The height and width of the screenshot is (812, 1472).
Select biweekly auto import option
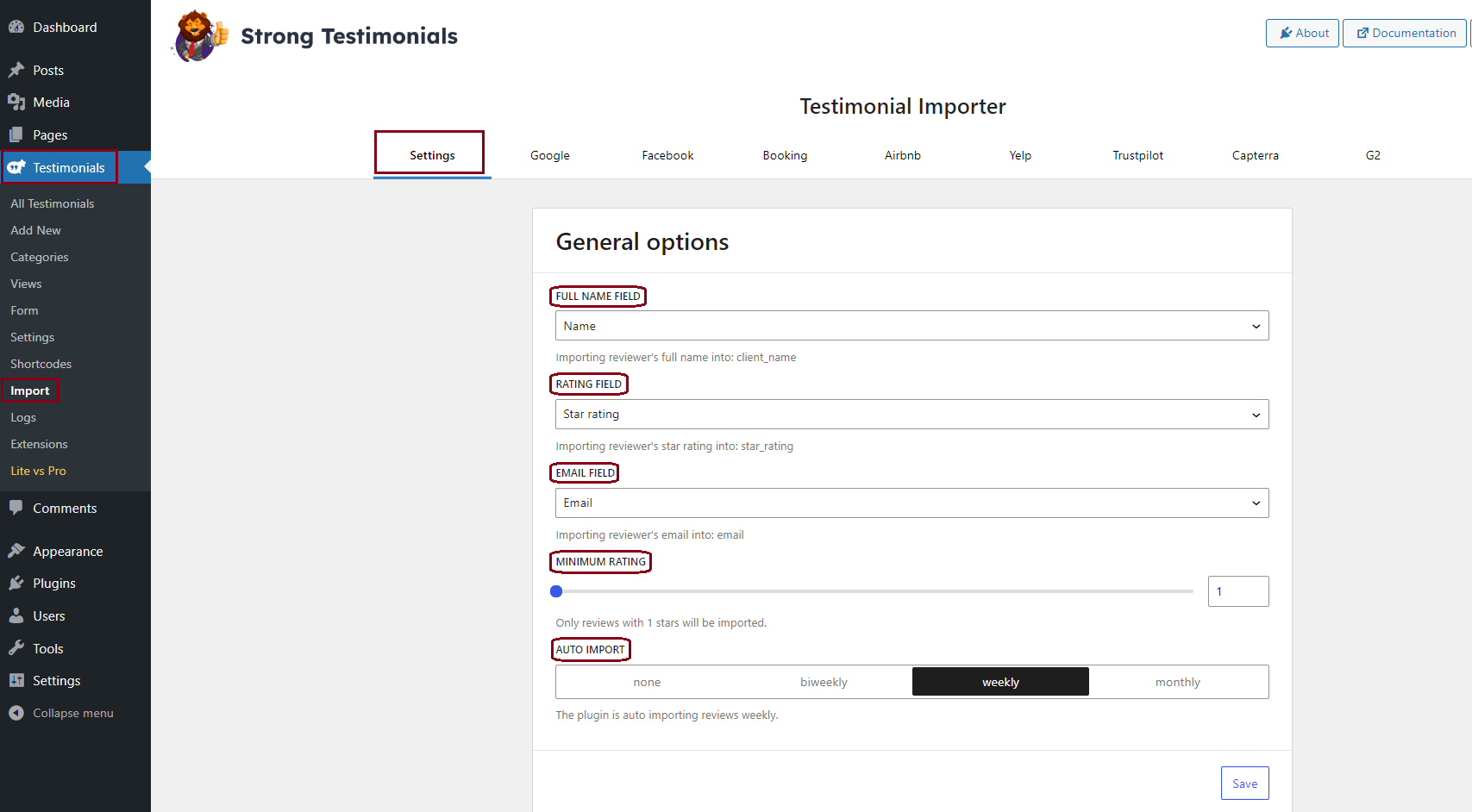click(824, 682)
